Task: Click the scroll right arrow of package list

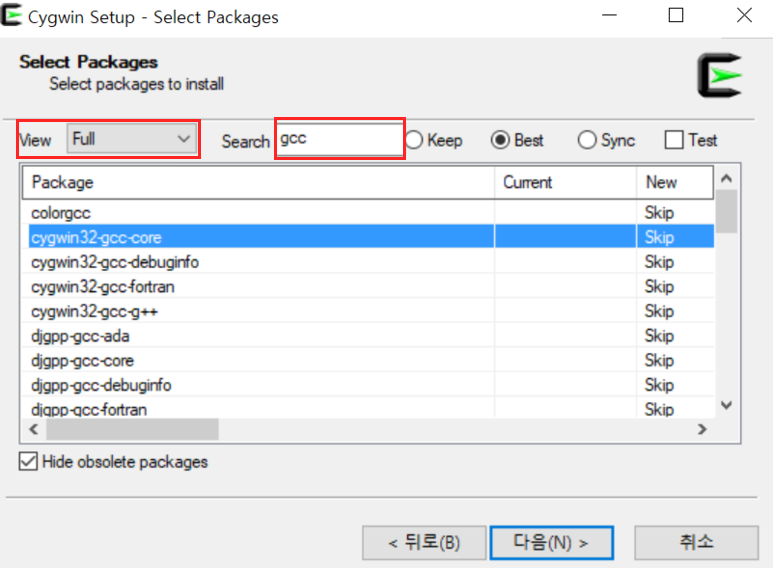Action: [703, 429]
